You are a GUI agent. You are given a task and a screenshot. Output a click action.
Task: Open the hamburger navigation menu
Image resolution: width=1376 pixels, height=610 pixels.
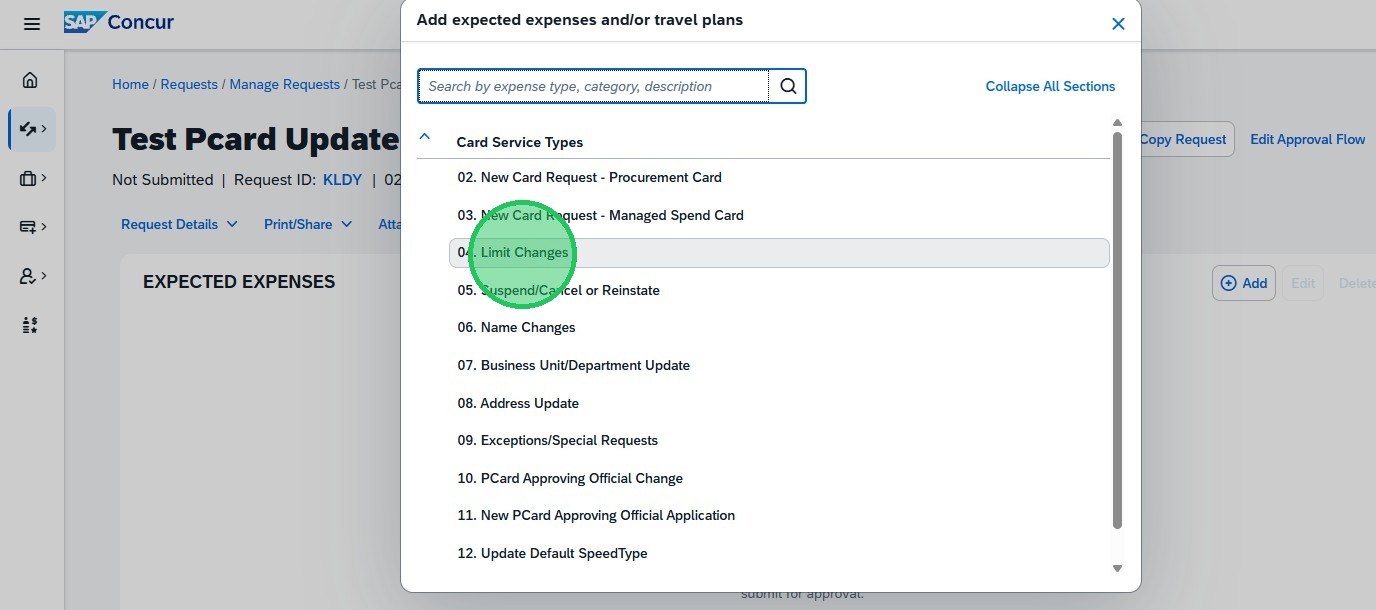[x=32, y=23]
